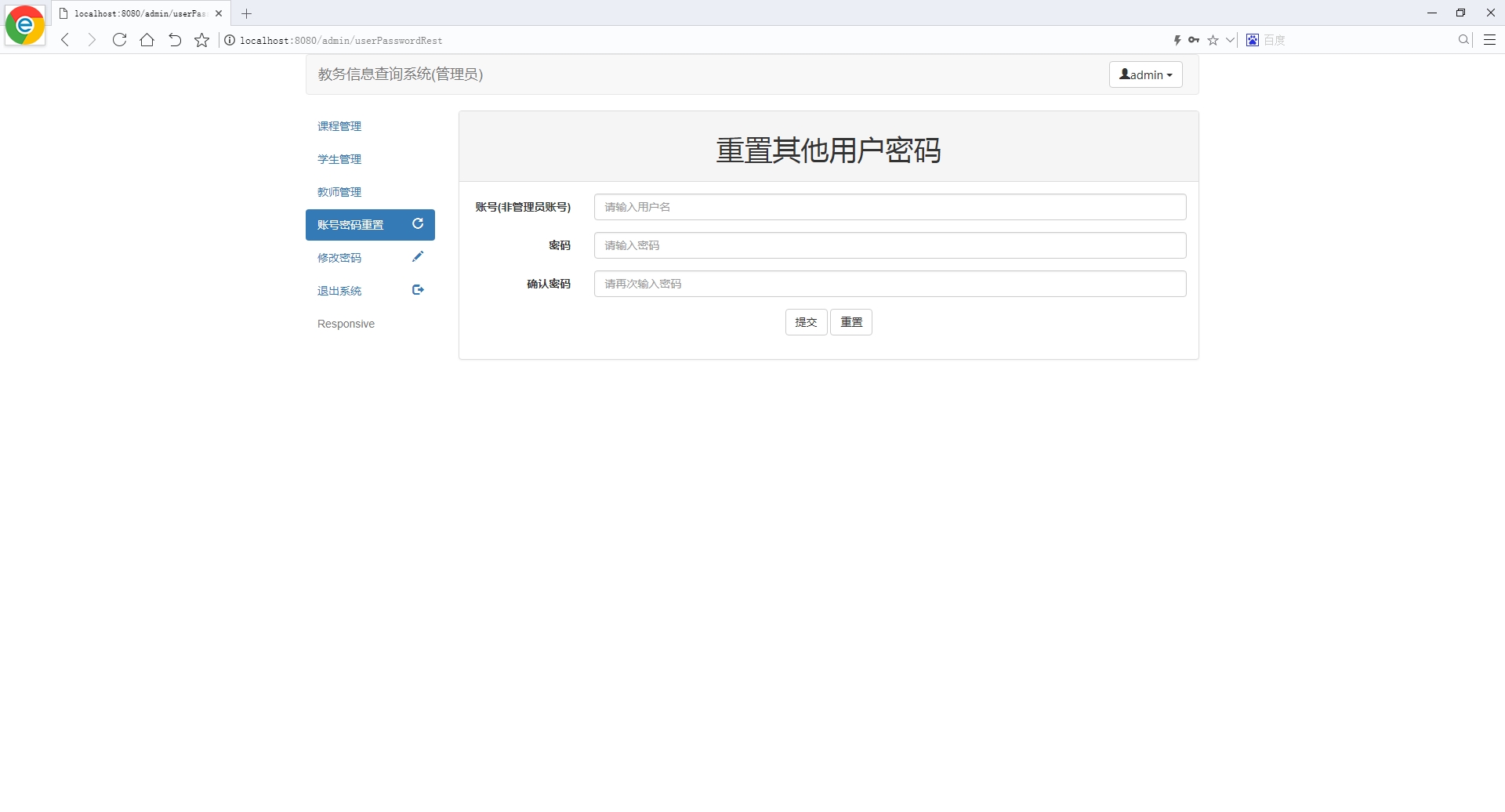The width and height of the screenshot is (1505, 812).
Task: Click the browser logo icon
Action: (25, 25)
